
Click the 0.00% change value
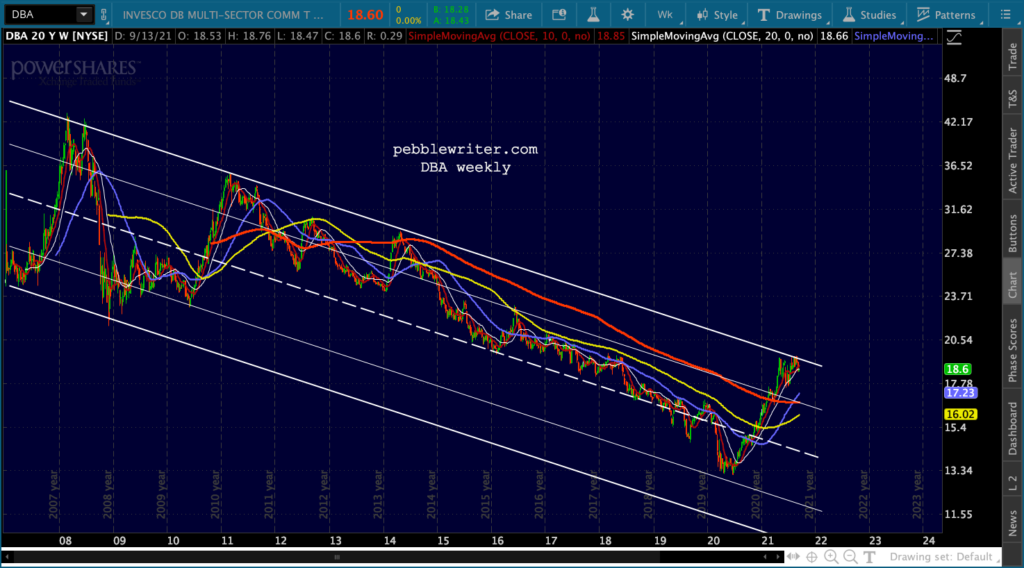coord(408,20)
